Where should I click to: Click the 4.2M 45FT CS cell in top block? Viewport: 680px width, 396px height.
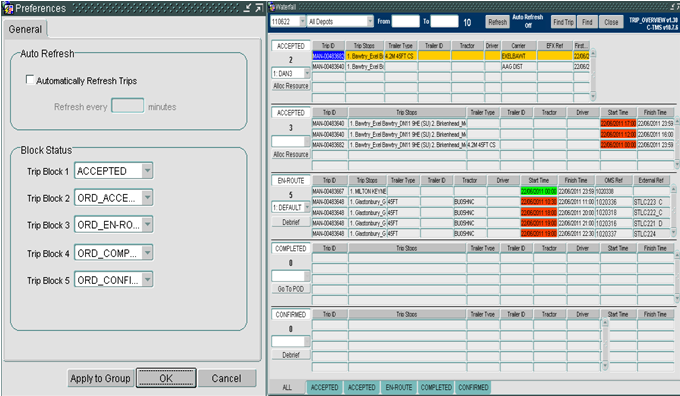(x=401, y=56)
